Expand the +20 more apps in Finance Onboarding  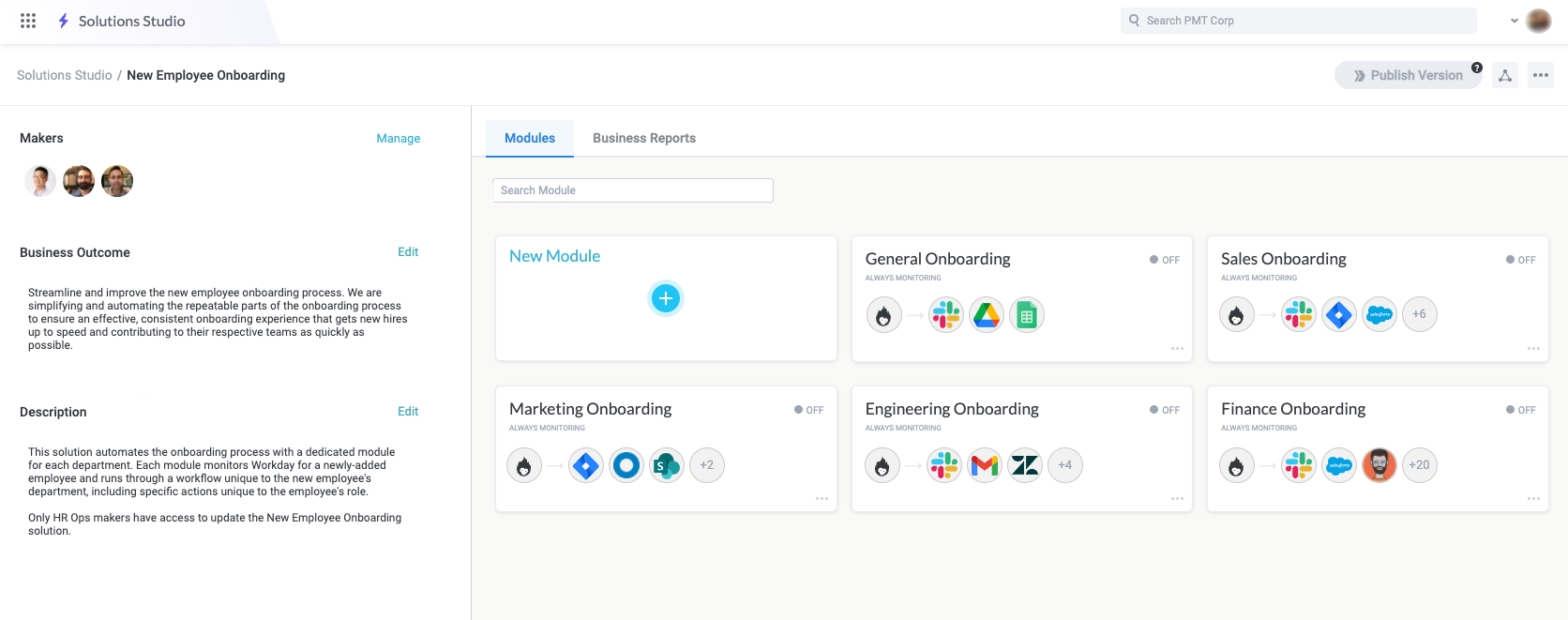point(1419,465)
